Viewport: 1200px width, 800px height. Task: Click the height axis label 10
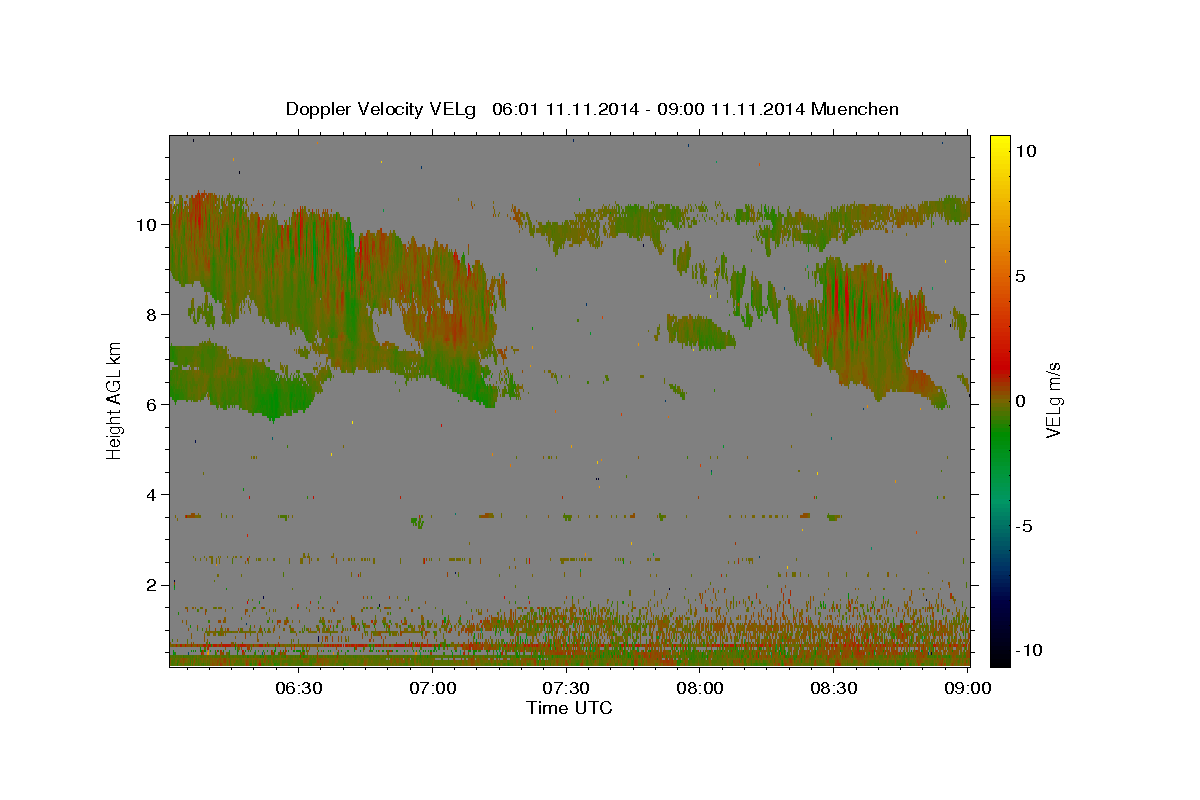[x=146, y=224]
